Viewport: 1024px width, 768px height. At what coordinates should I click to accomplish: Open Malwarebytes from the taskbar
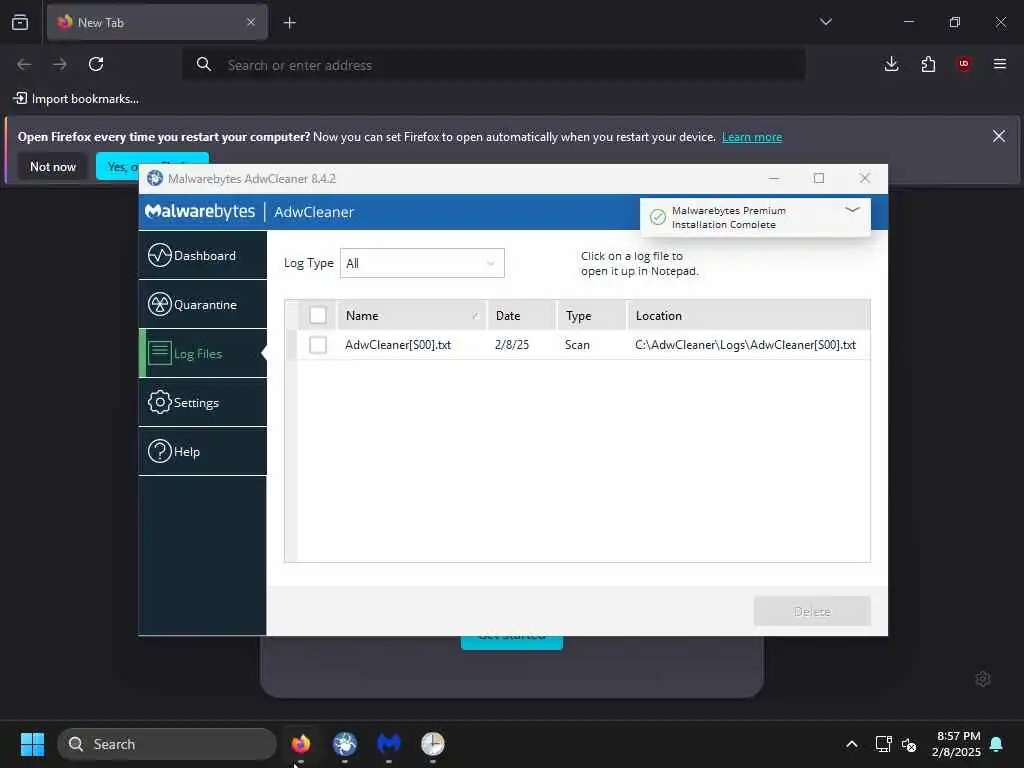tap(389, 744)
